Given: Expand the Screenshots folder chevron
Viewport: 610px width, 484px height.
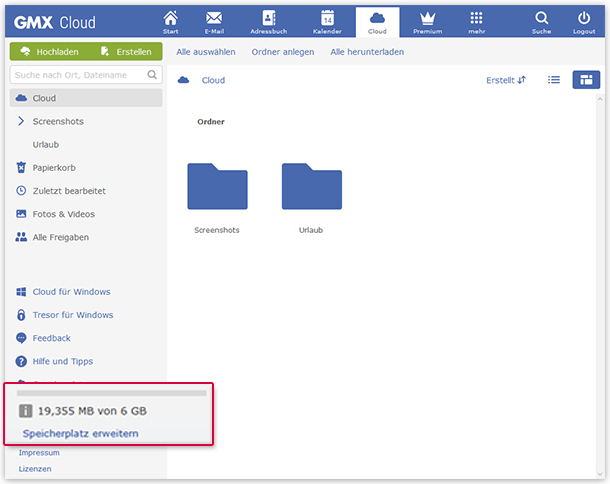Looking at the screenshot, I should (x=21, y=121).
